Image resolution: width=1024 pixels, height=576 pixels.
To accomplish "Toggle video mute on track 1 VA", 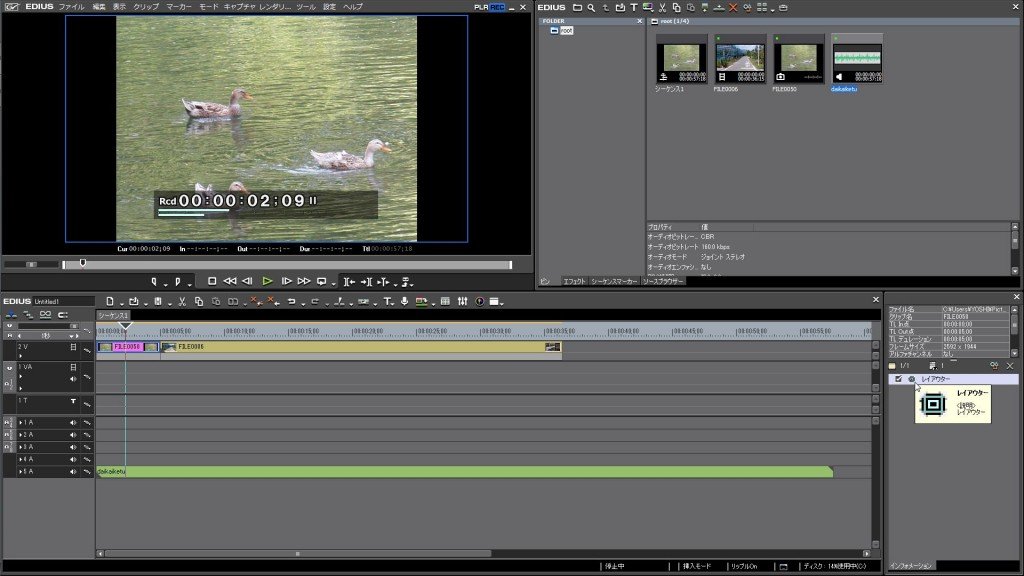I will pyautogui.click(x=73, y=368).
